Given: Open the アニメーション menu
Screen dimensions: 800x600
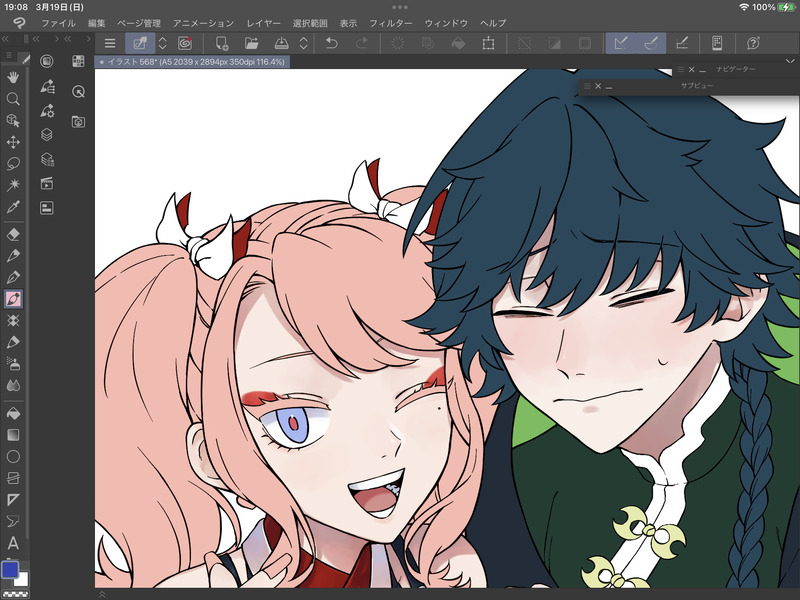Looking at the screenshot, I should (x=203, y=23).
